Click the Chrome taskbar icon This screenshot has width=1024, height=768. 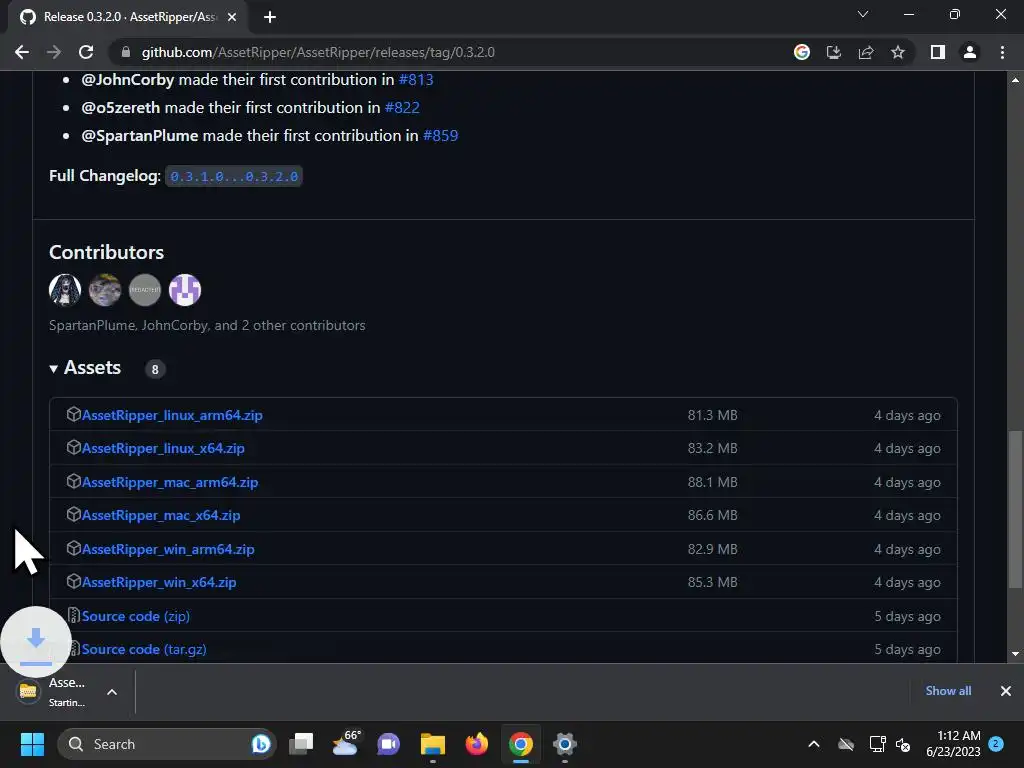coord(520,744)
